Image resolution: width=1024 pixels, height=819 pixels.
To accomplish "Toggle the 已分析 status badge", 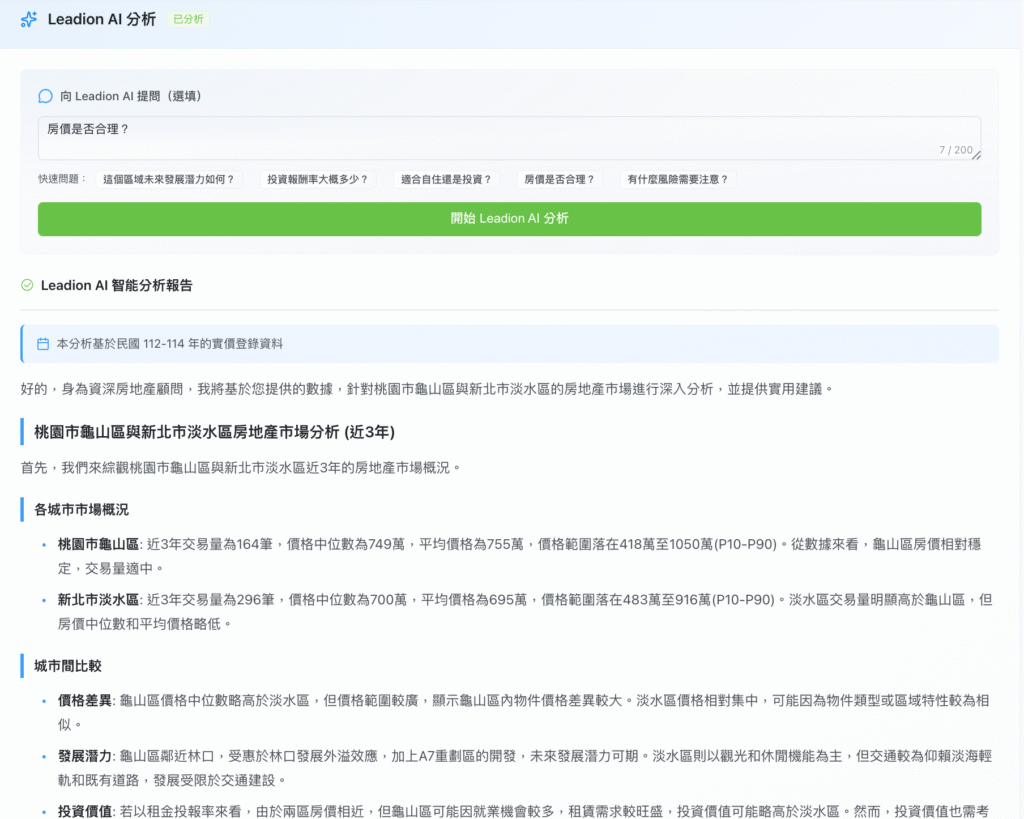I will pyautogui.click(x=188, y=18).
